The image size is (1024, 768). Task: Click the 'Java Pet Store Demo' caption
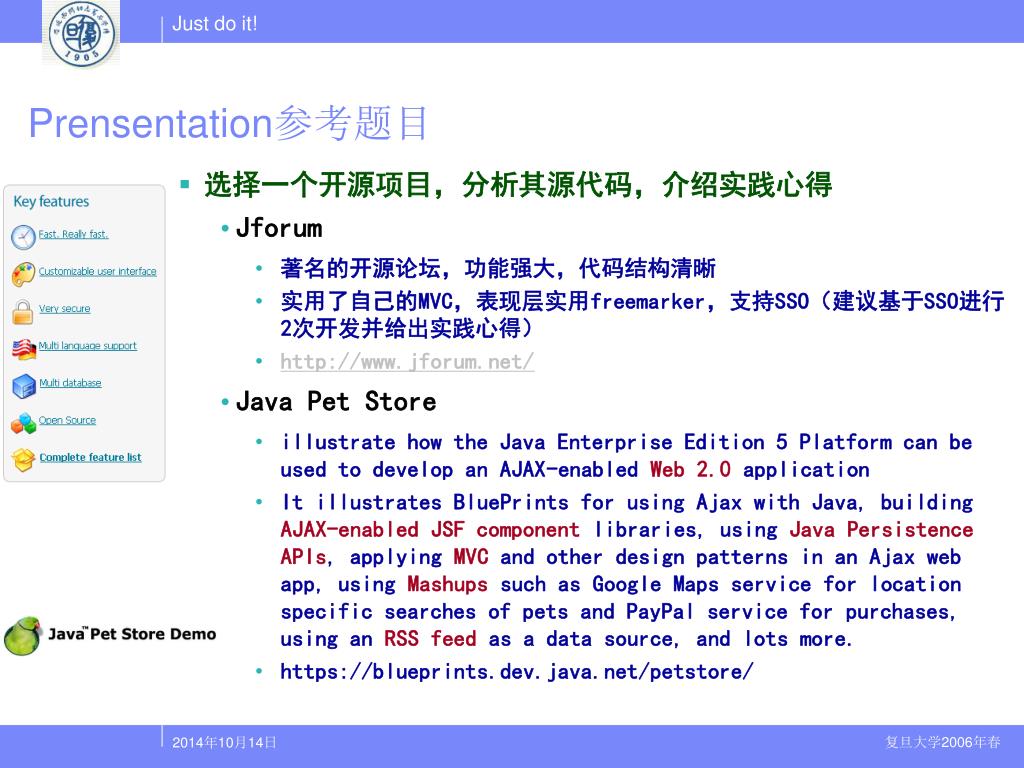point(132,634)
